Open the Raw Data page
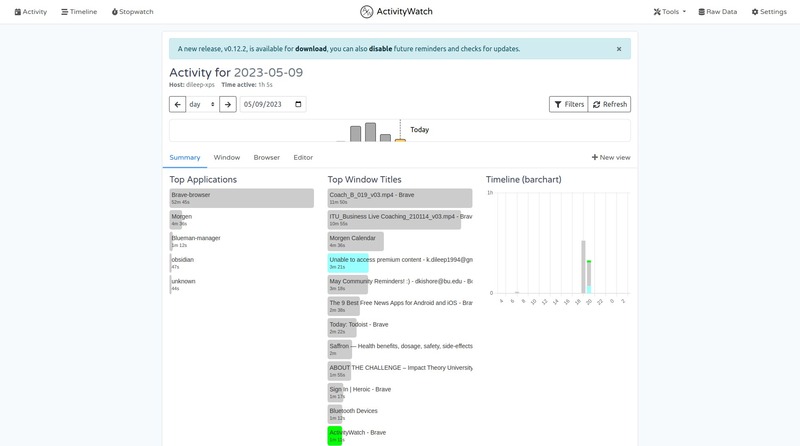 point(717,12)
